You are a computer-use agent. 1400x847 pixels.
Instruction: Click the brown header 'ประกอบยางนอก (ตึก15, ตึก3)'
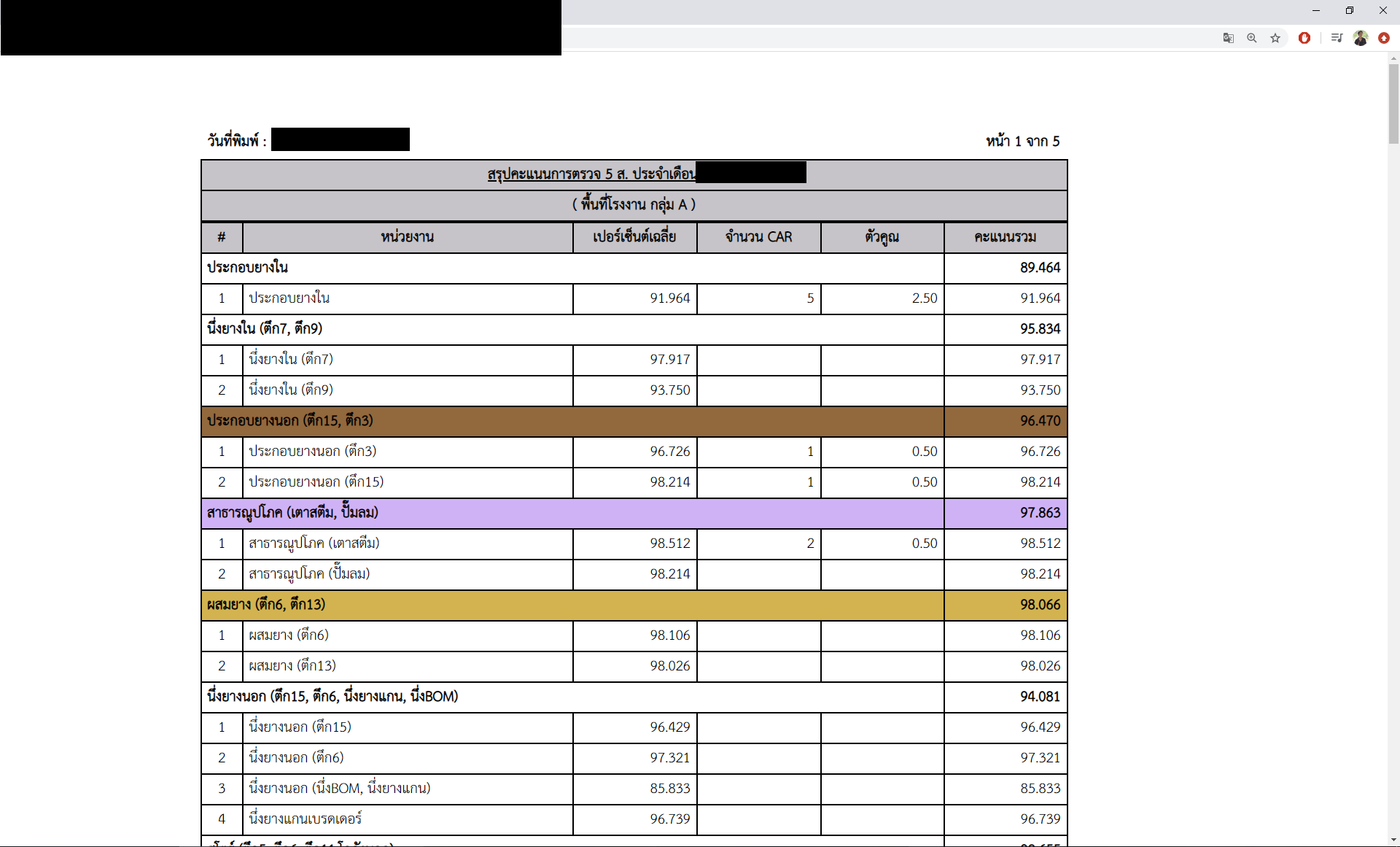(290, 421)
